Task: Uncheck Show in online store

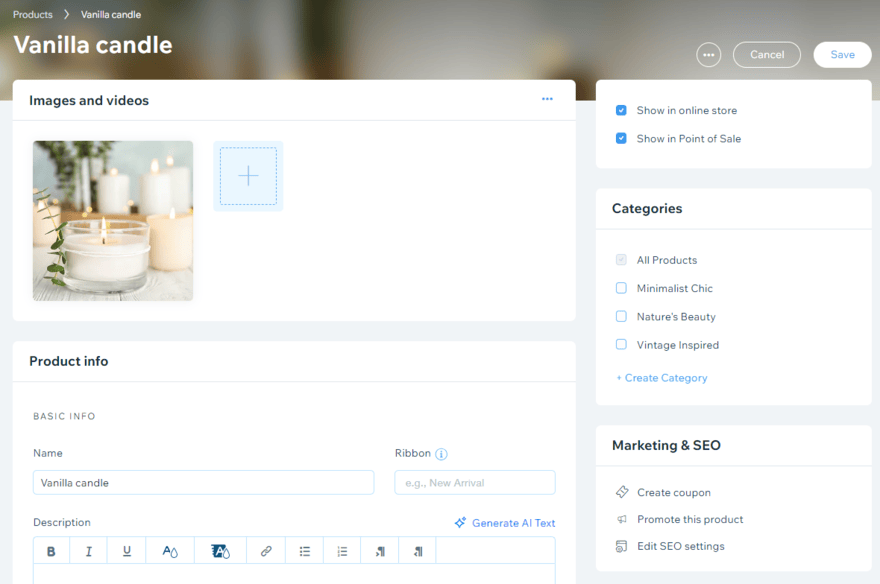Action: (621, 112)
